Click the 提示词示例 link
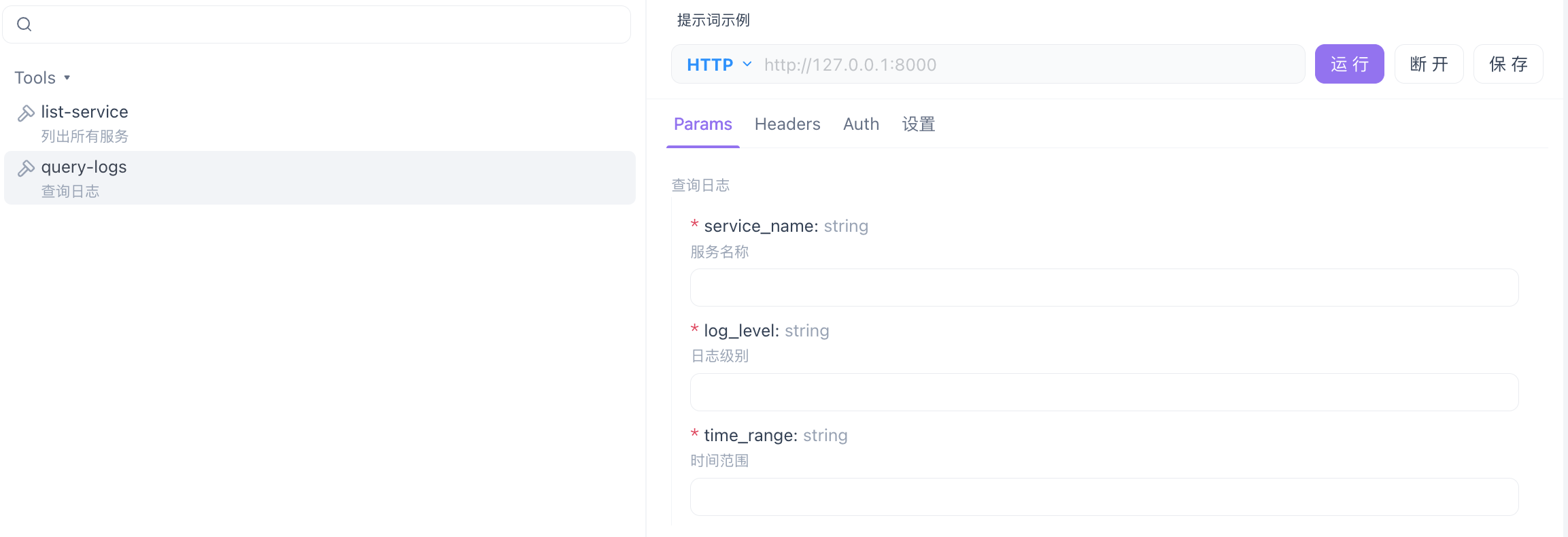Viewport: 1568px width, 537px height. pyautogui.click(x=713, y=20)
